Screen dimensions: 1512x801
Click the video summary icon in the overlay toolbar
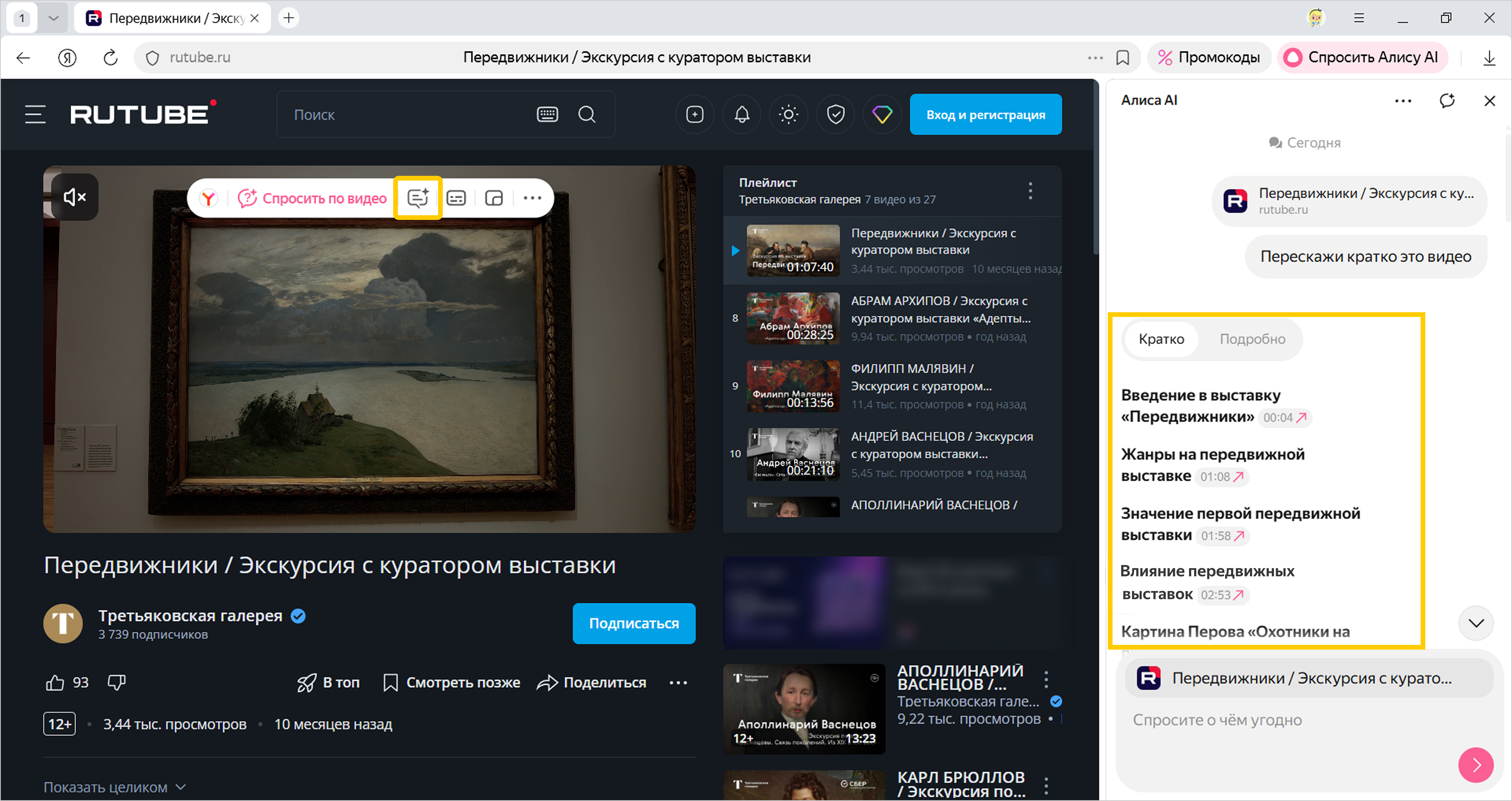click(417, 198)
